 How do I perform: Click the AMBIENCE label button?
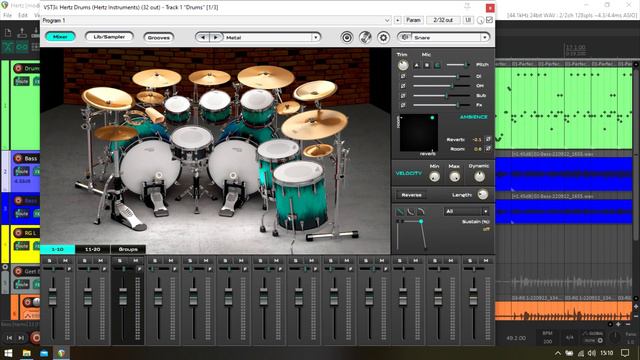click(x=473, y=117)
